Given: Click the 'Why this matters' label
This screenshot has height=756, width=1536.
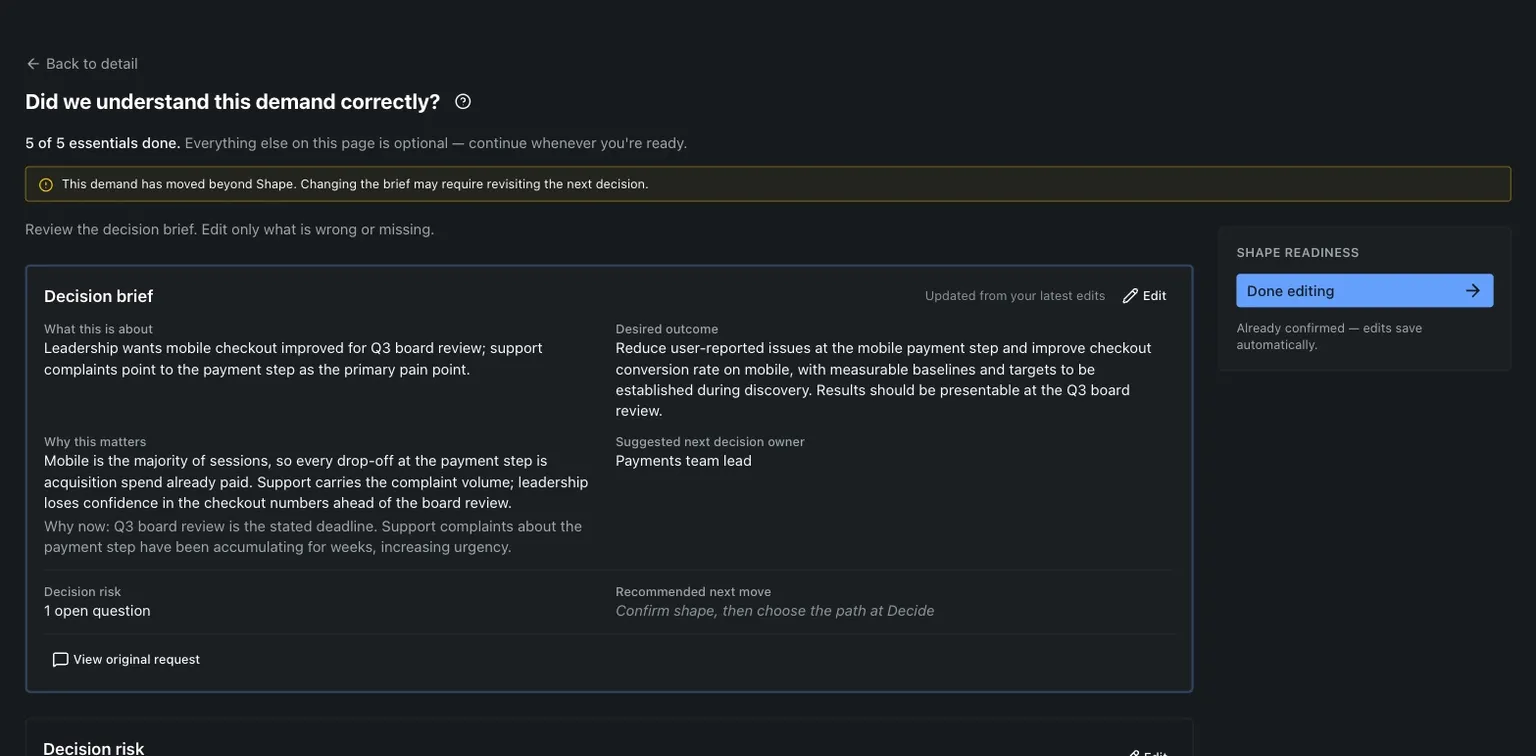Looking at the screenshot, I should pyautogui.click(x=95, y=442).
